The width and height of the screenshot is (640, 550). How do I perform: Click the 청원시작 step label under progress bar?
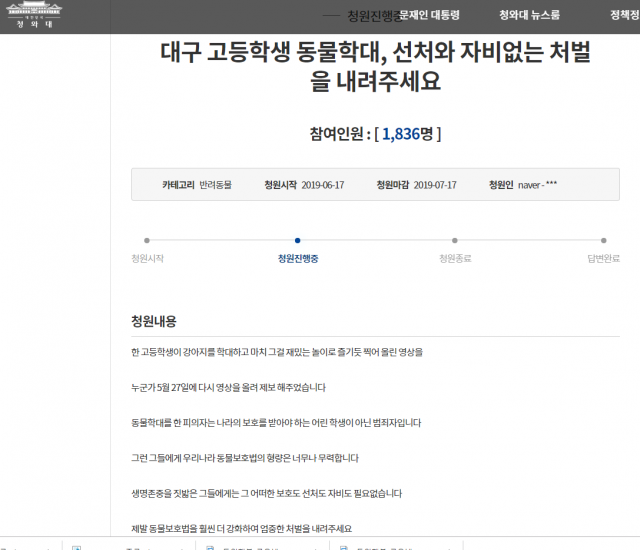[147, 258]
